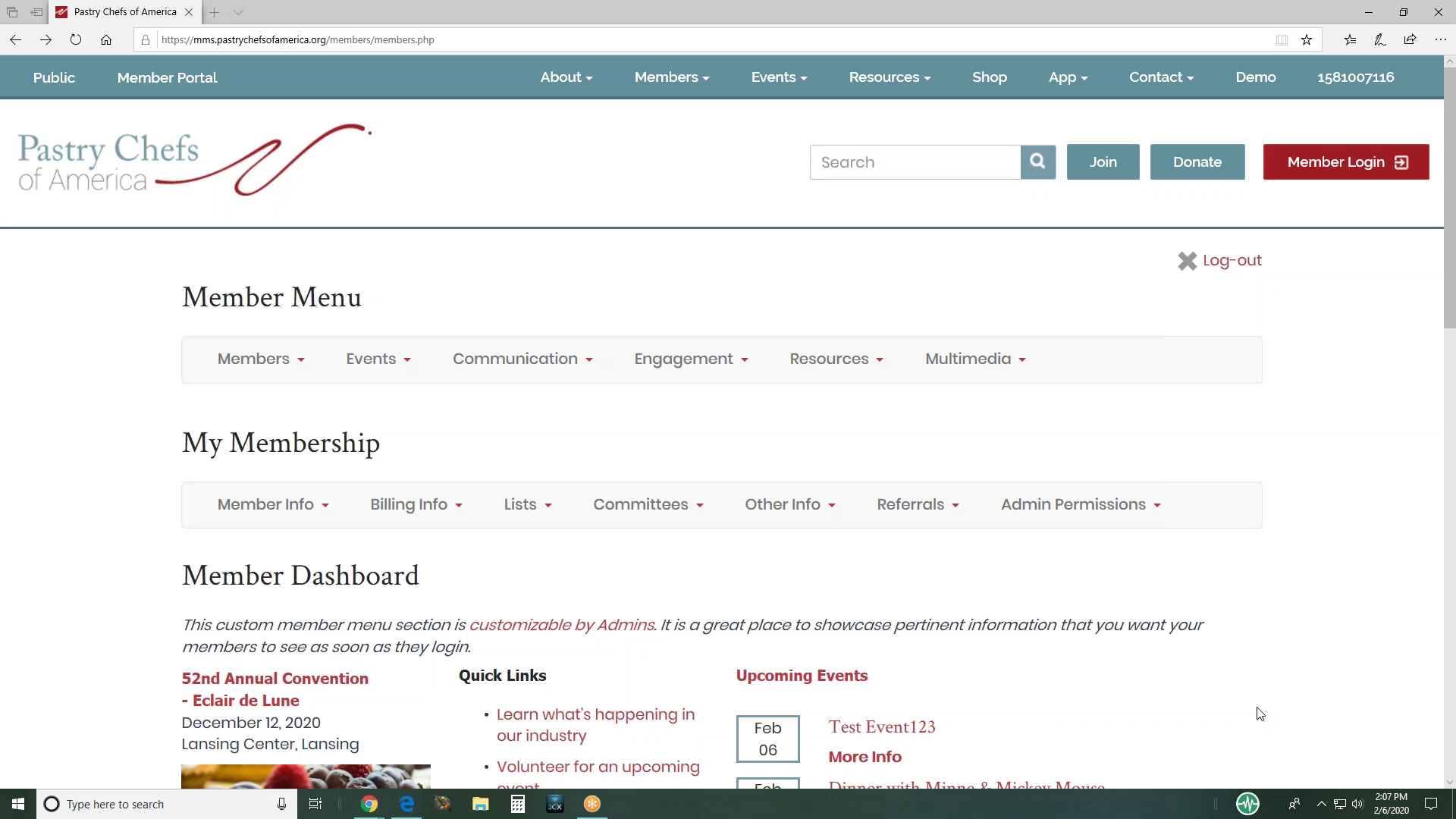
Task: Open the Favorites hub icon
Action: click(x=1350, y=39)
